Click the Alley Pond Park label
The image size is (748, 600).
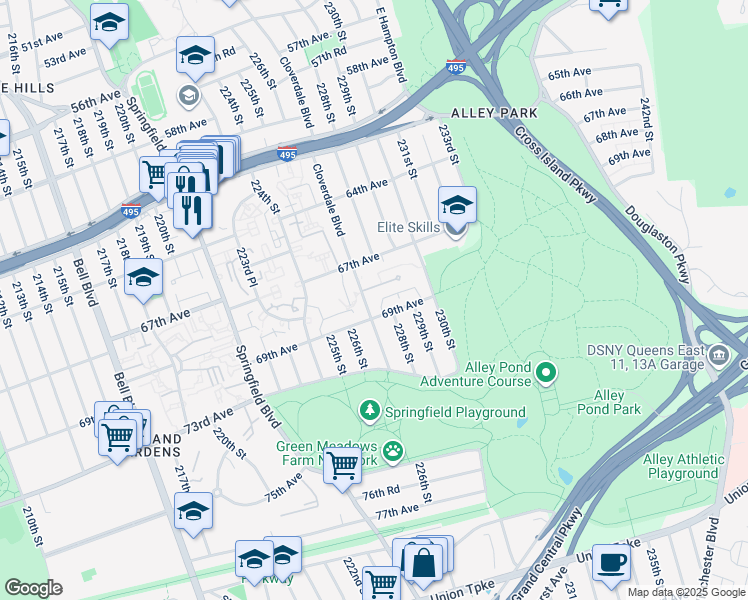pyautogui.click(x=609, y=402)
